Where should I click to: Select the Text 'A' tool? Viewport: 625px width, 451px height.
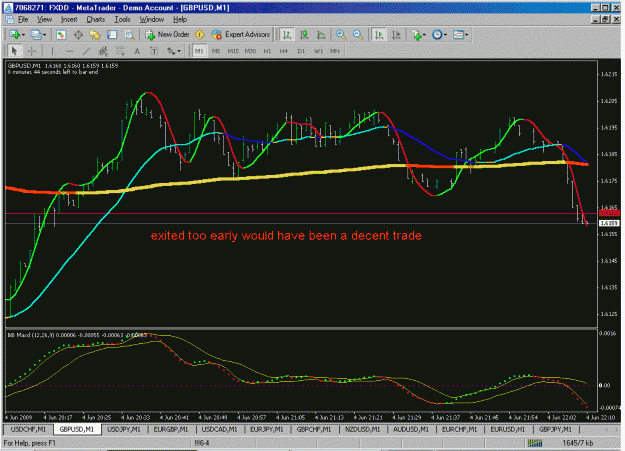(x=137, y=51)
